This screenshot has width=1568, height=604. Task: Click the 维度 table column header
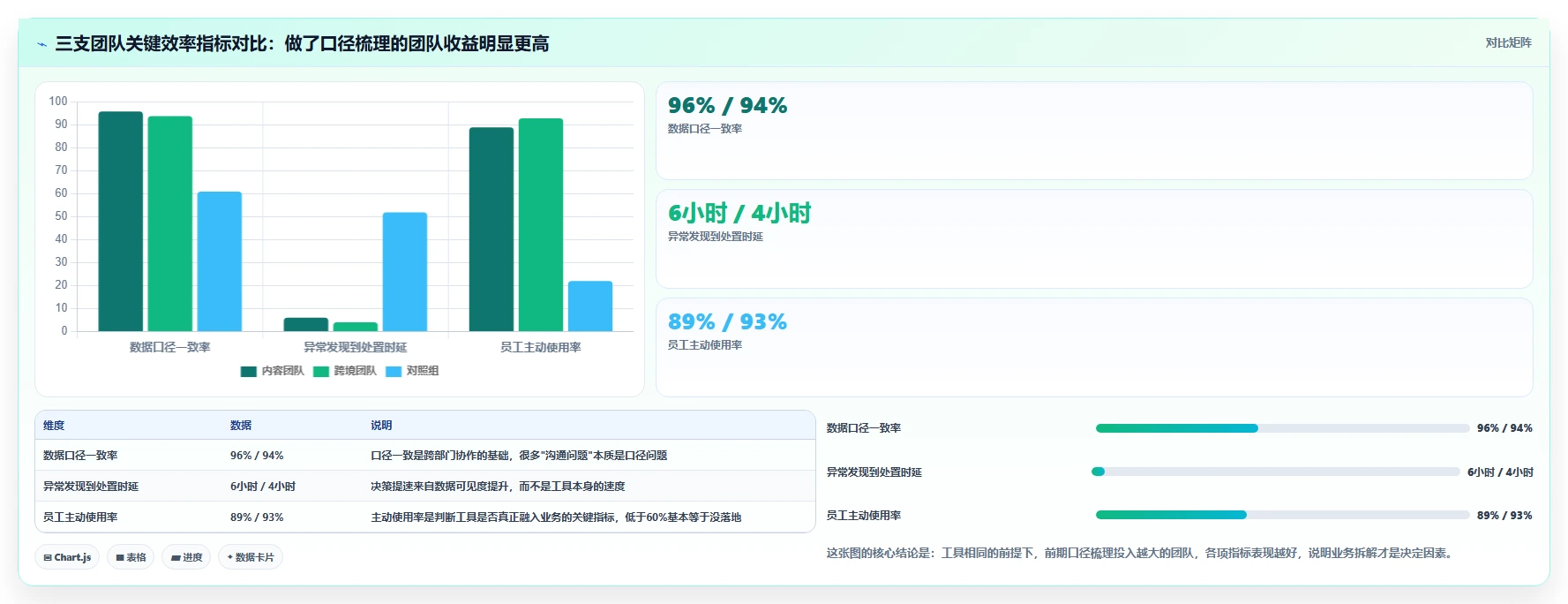click(54, 426)
